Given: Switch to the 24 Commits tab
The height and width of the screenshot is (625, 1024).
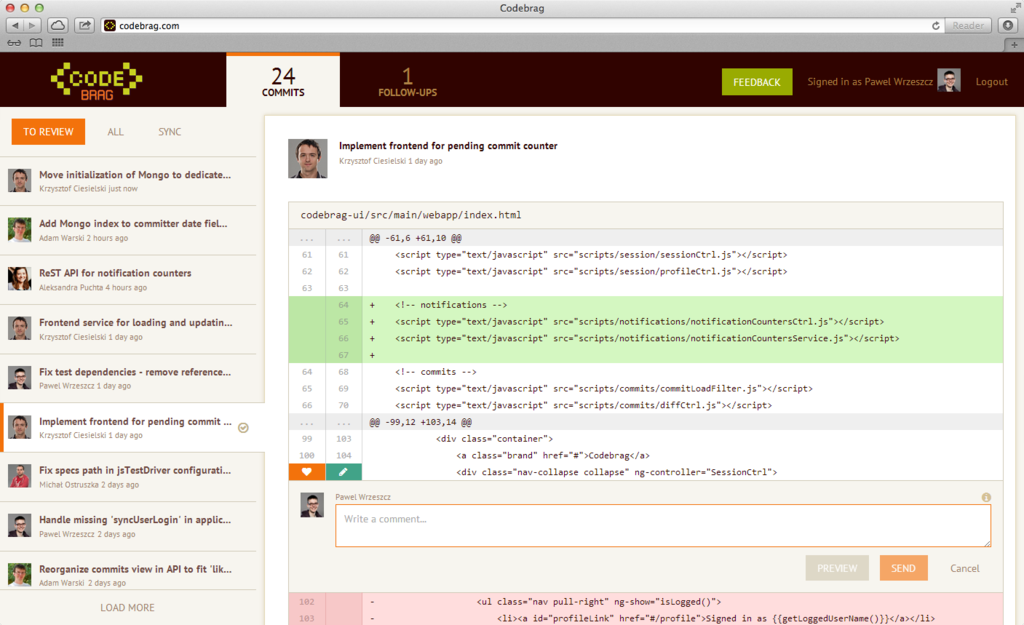Looking at the screenshot, I should point(283,80).
